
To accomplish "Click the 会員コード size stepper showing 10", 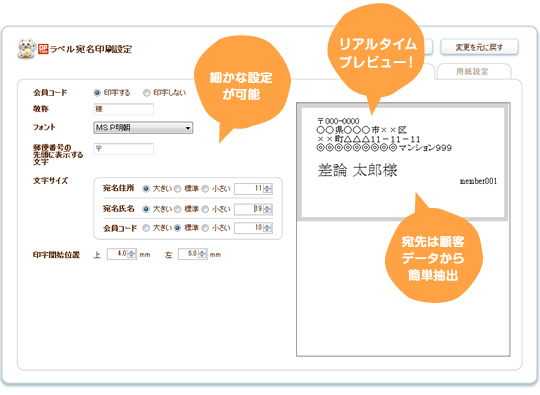I will click(x=253, y=228).
